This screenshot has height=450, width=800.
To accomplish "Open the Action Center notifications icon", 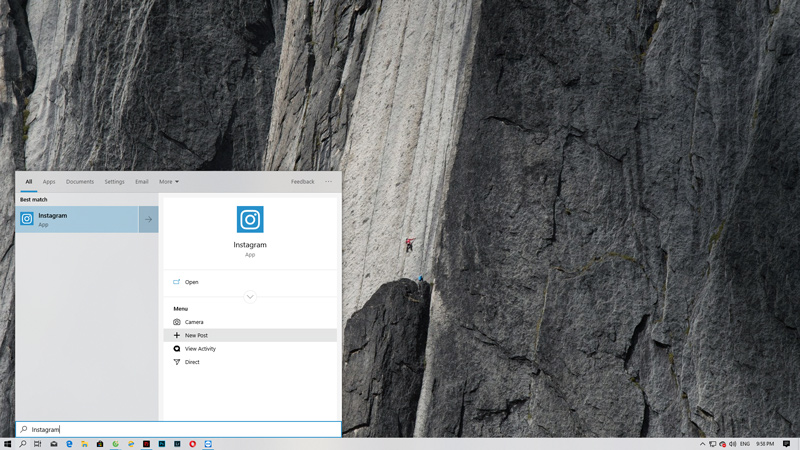I will tap(787, 443).
